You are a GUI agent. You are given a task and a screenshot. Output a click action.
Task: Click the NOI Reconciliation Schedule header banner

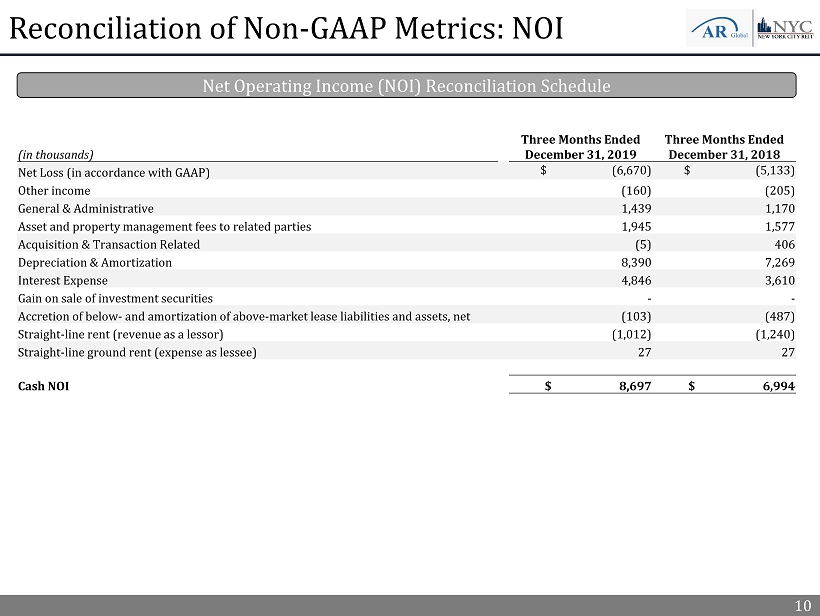(406, 85)
